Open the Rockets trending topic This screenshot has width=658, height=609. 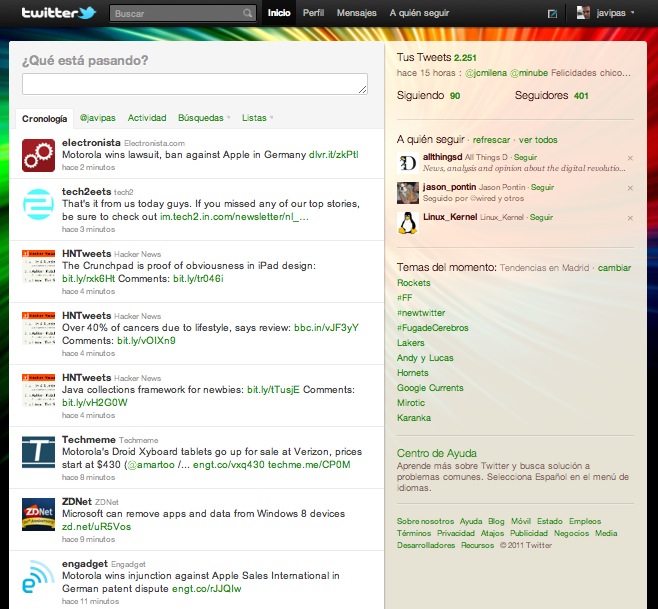click(413, 283)
